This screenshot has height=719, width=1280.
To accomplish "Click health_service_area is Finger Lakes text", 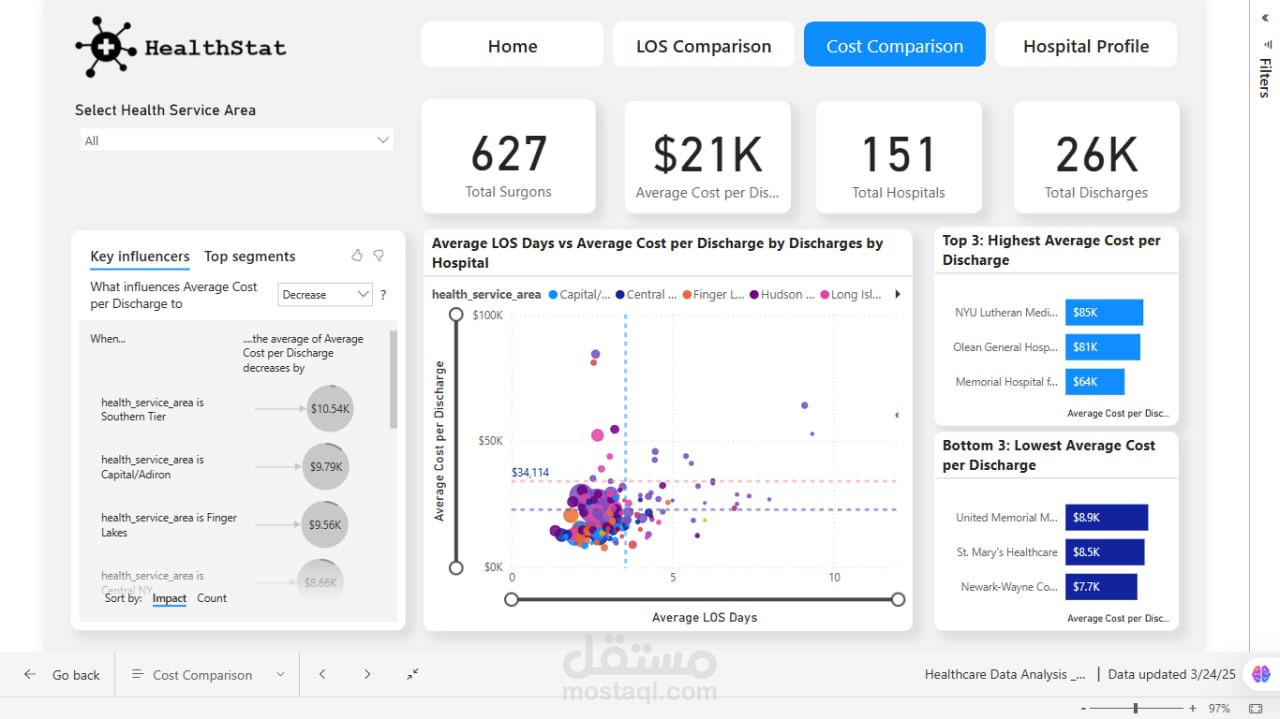I will (168, 525).
